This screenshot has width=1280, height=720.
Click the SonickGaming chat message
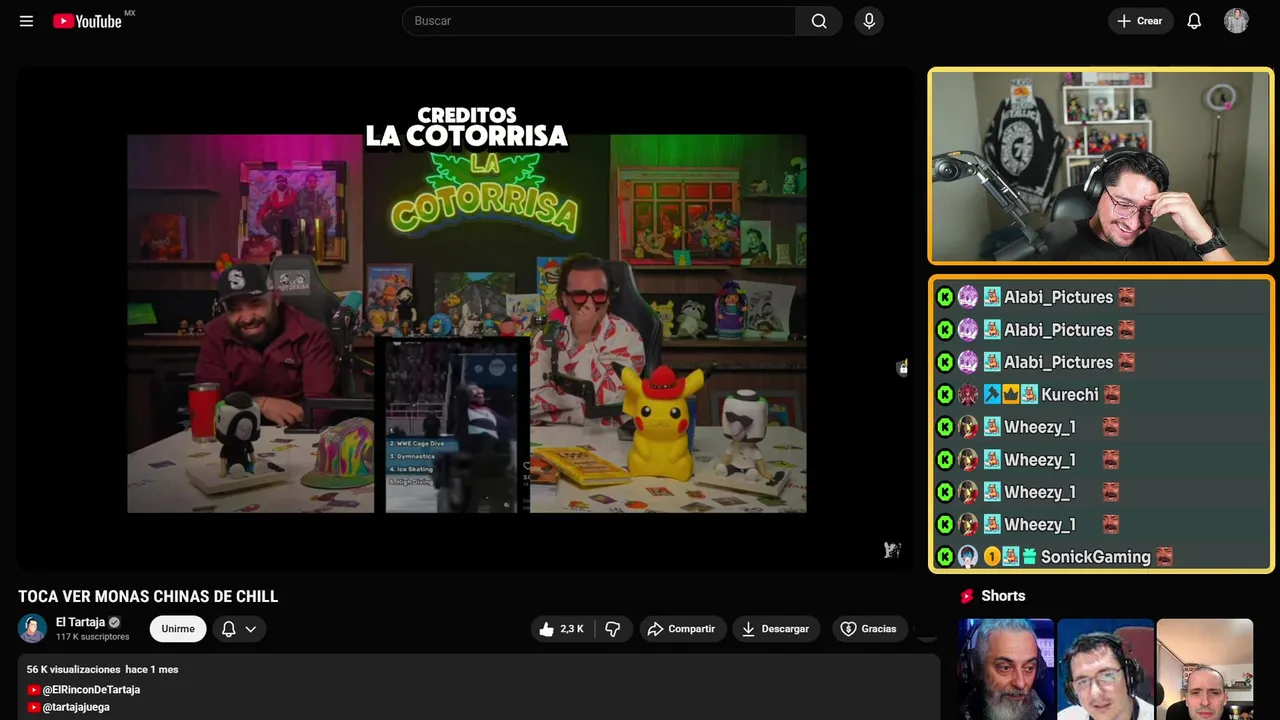tap(1101, 557)
